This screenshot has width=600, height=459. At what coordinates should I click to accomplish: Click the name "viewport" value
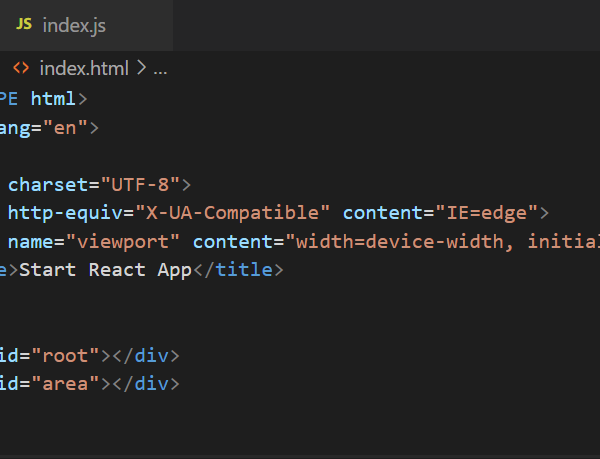[138, 241]
